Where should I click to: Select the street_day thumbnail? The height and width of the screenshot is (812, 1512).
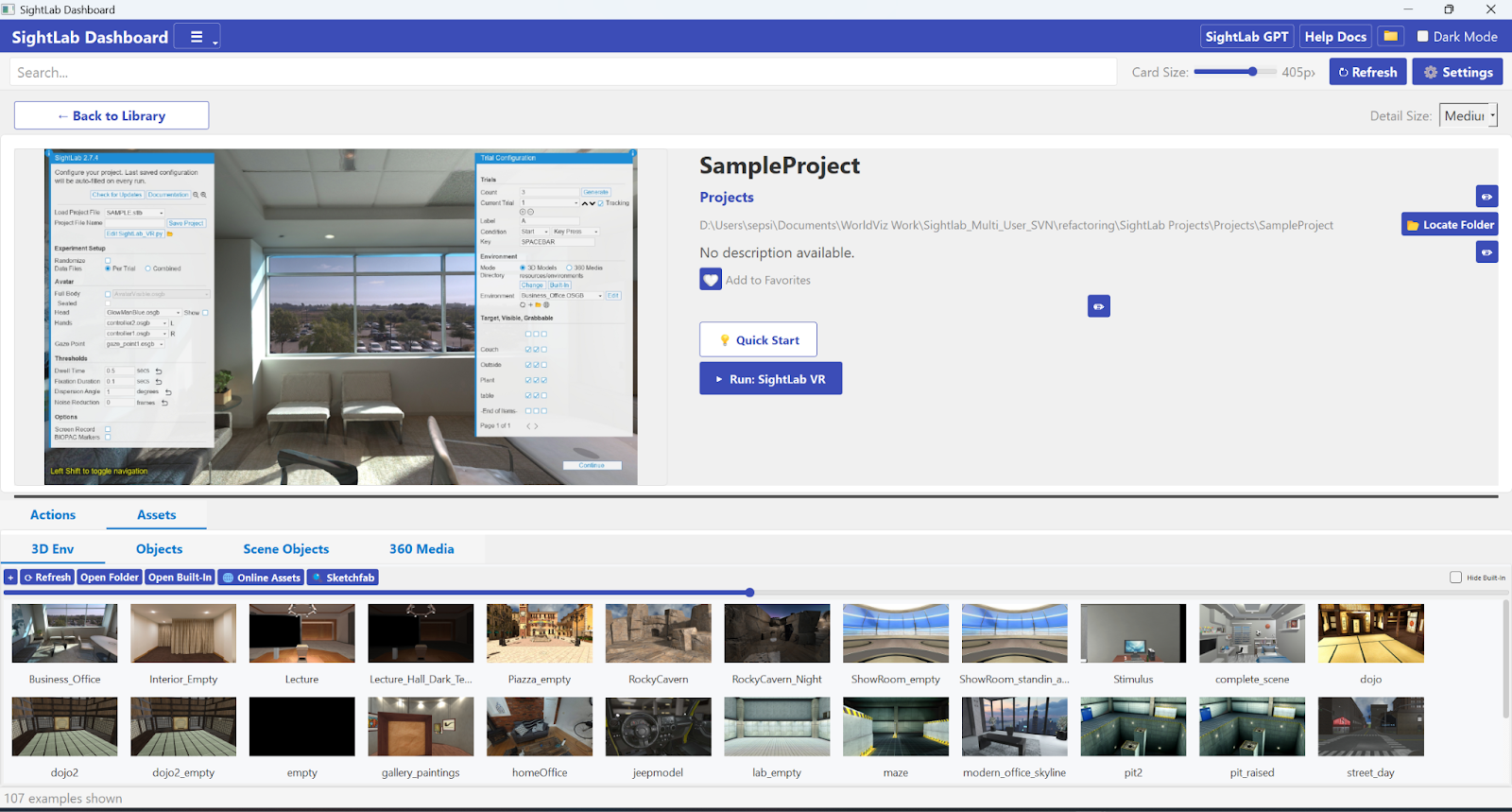[x=1371, y=727]
